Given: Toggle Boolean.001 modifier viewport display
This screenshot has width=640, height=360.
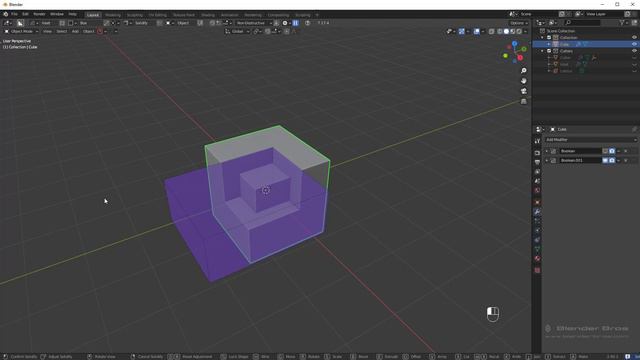Looking at the screenshot, I should pos(605,160).
